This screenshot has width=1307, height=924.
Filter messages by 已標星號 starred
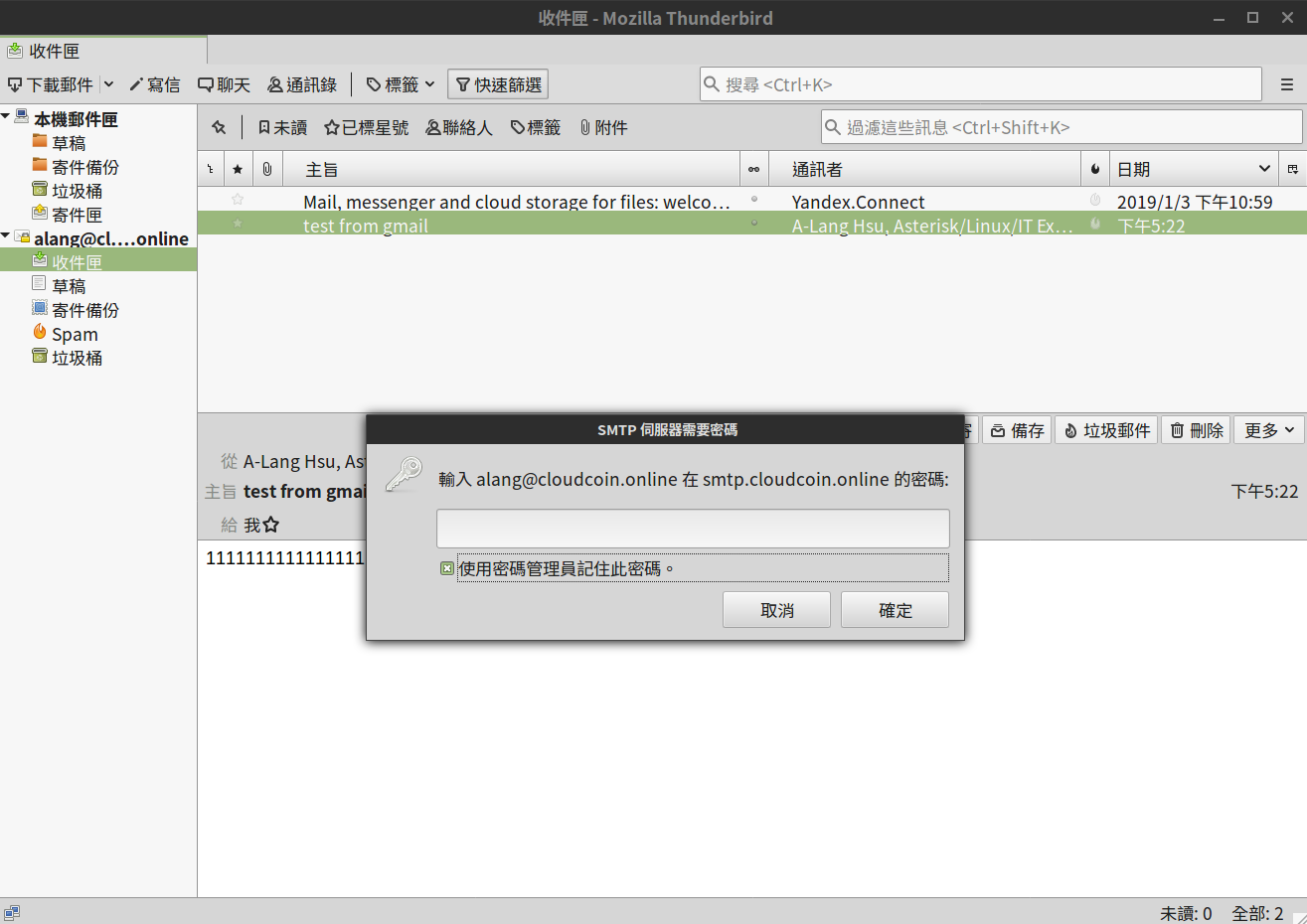click(x=367, y=127)
